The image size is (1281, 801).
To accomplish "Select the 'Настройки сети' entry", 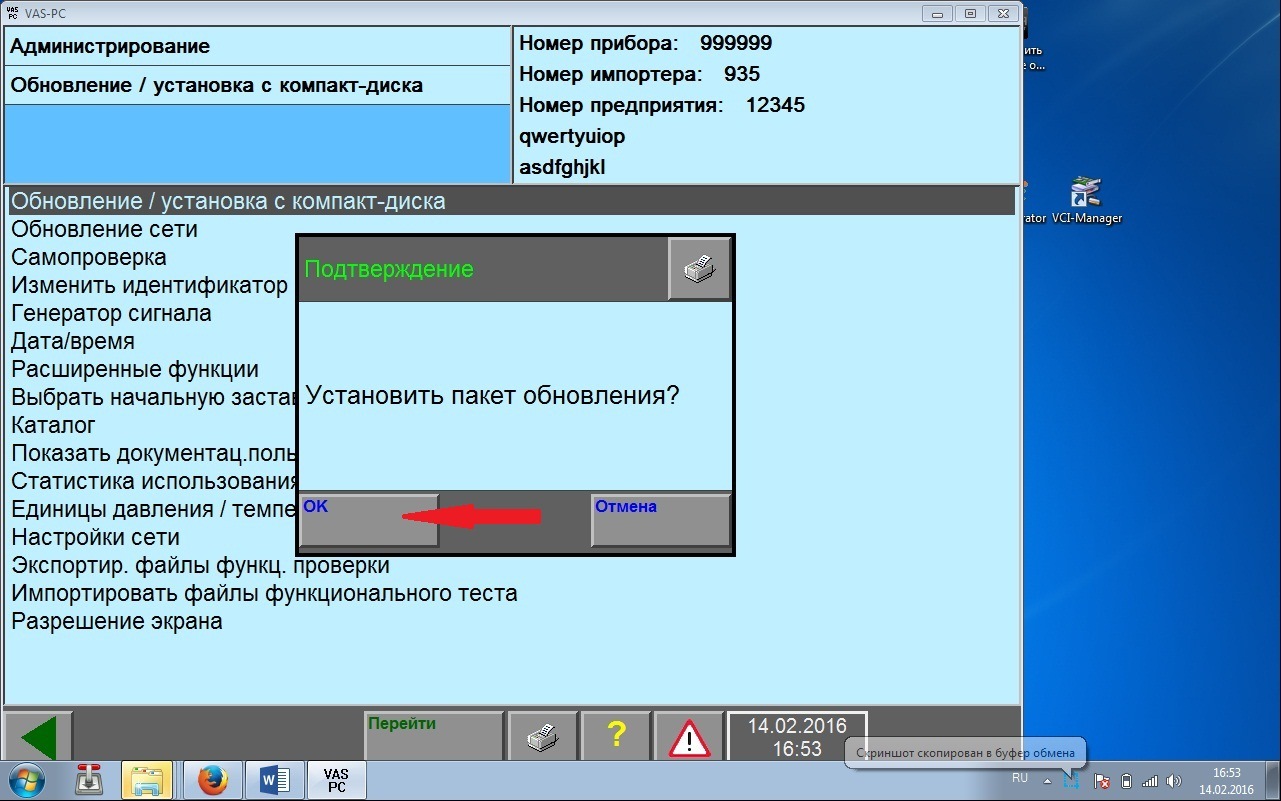I will pos(95,537).
